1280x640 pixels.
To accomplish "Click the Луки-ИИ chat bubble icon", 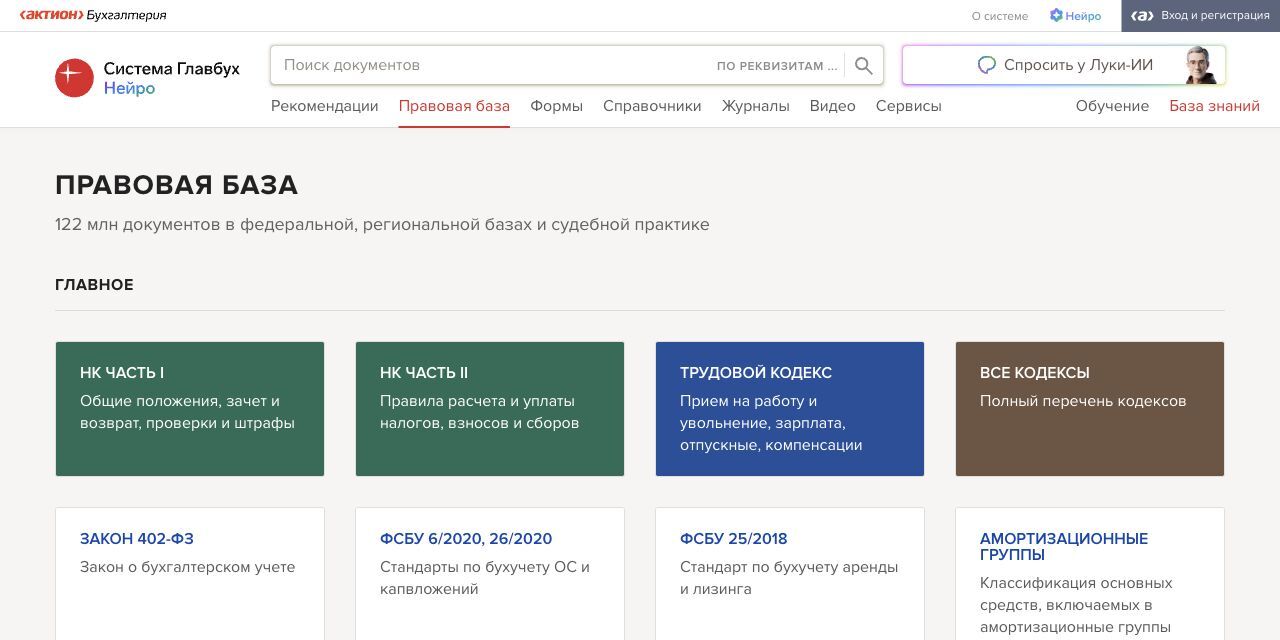I will [x=987, y=65].
